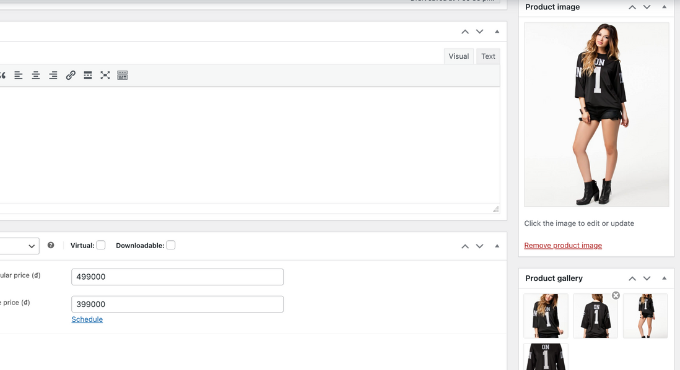Image resolution: width=680 pixels, height=370 pixels.
Task: Move product data panel down
Action: click(479, 246)
